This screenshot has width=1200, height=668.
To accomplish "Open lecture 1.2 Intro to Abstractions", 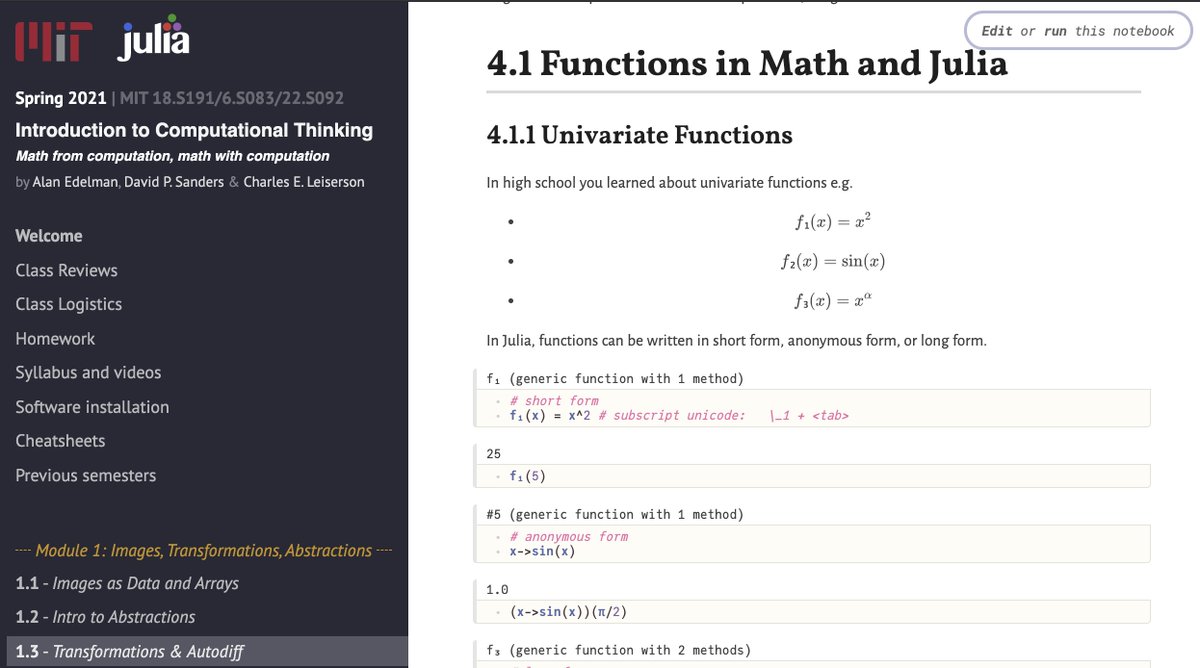I will click(x=105, y=617).
